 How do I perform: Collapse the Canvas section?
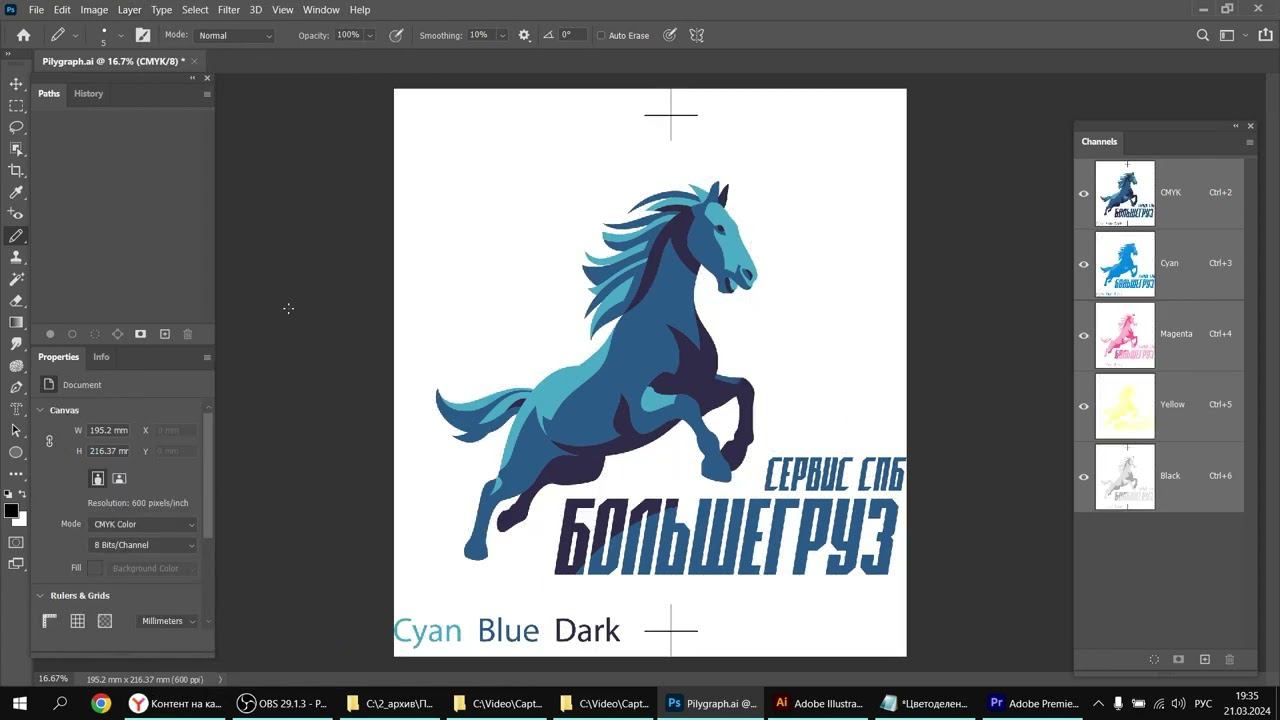(41, 410)
